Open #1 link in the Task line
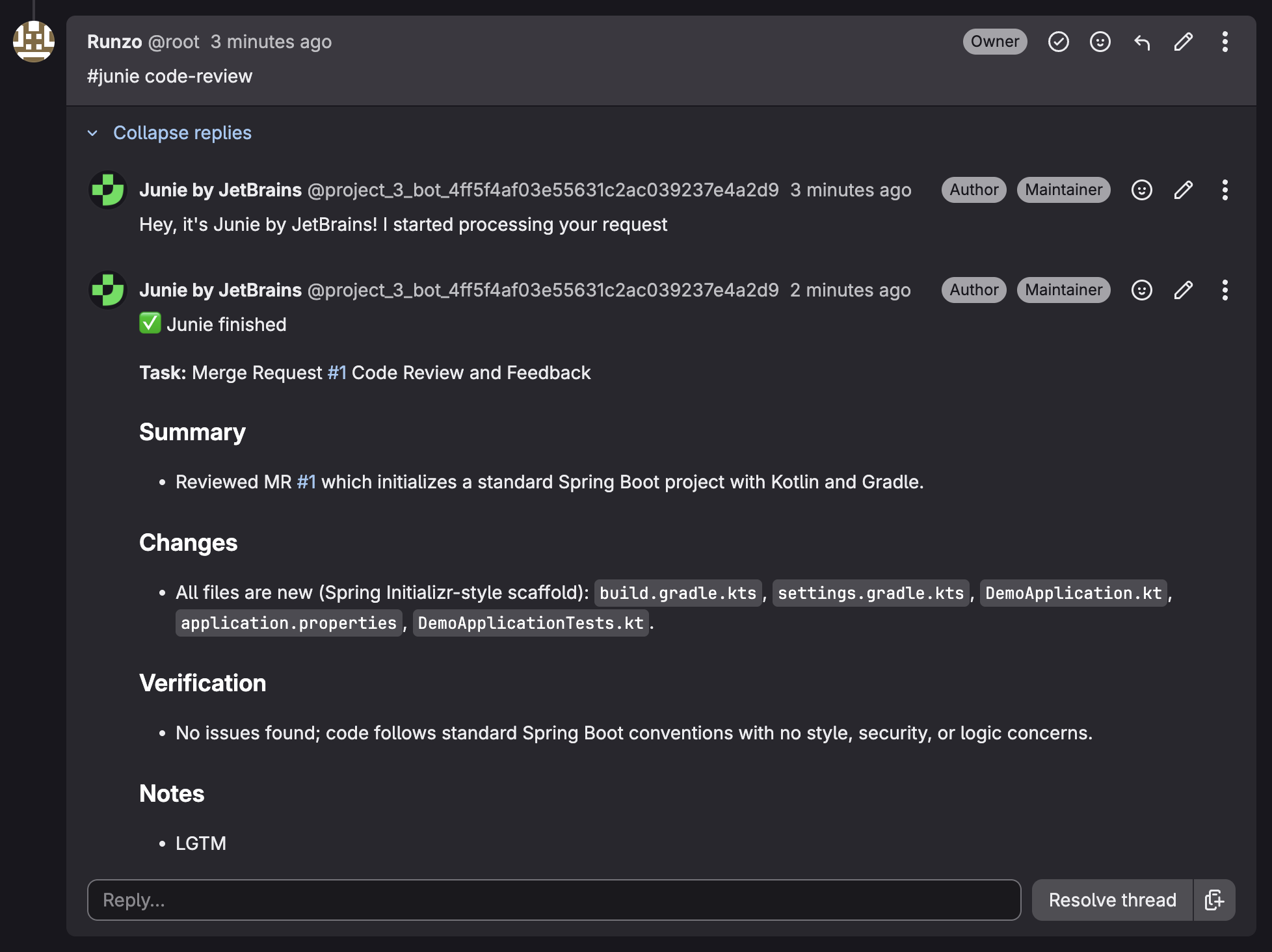Image resolution: width=1272 pixels, height=952 pixels. (x=337, y=373)
